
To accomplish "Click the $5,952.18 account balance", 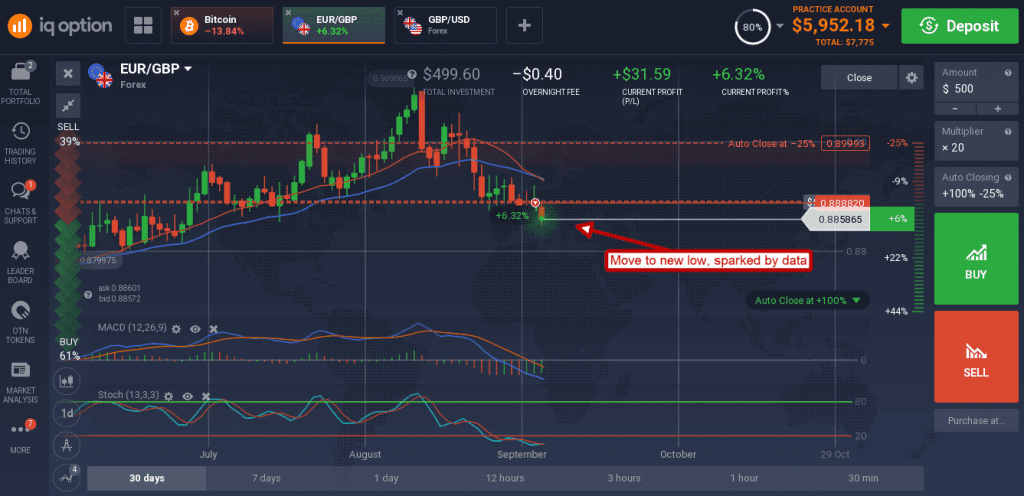I will (833, 25).
